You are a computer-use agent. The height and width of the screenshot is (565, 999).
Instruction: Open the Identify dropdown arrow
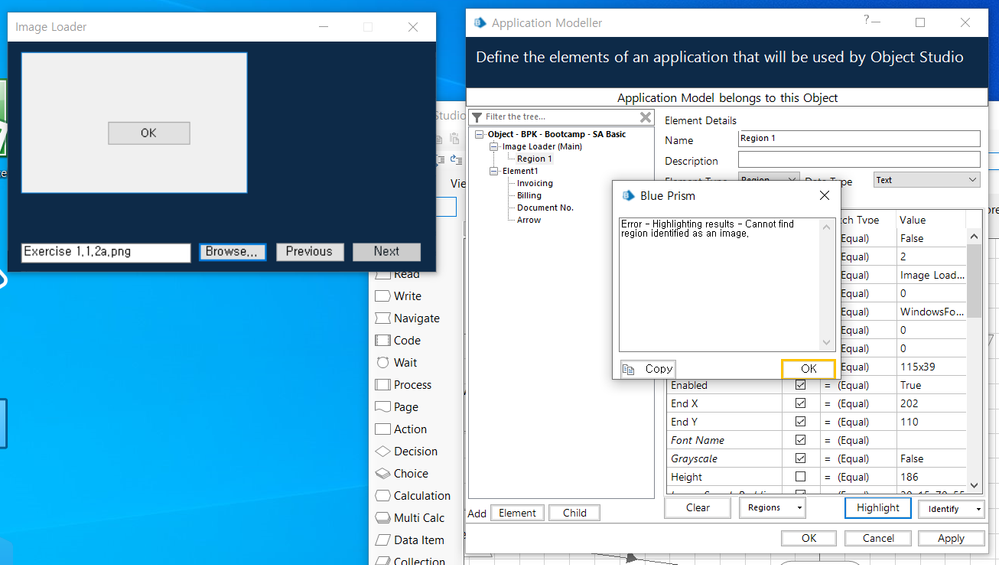coord(978,509)
